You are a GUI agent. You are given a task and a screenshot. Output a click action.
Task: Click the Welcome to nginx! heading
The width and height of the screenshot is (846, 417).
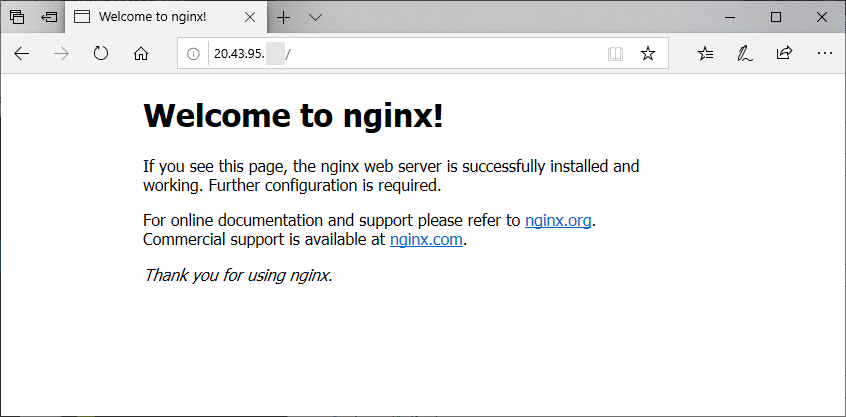click(x=293, y=115)
